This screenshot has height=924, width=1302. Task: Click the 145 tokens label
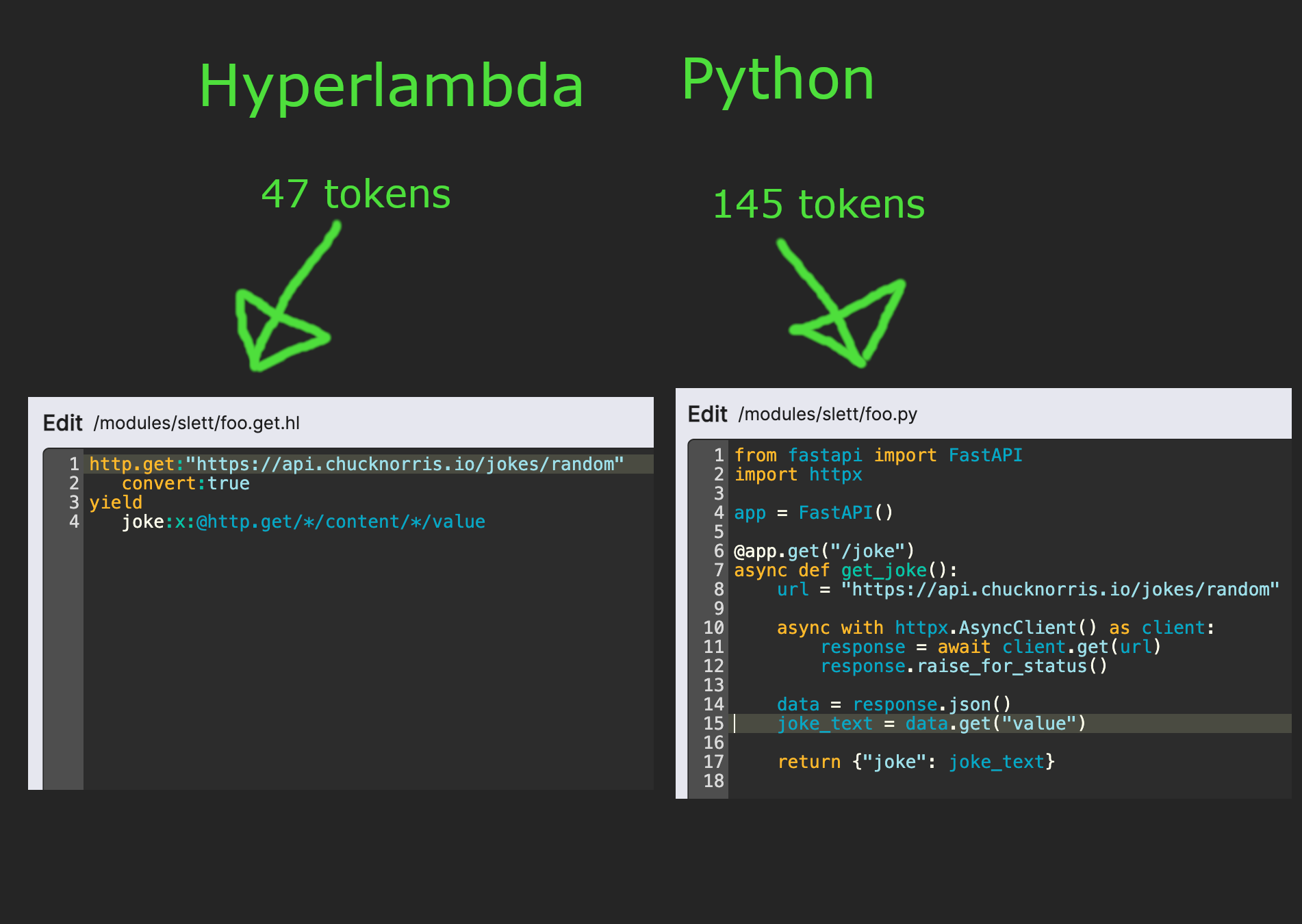coord(818,203)
